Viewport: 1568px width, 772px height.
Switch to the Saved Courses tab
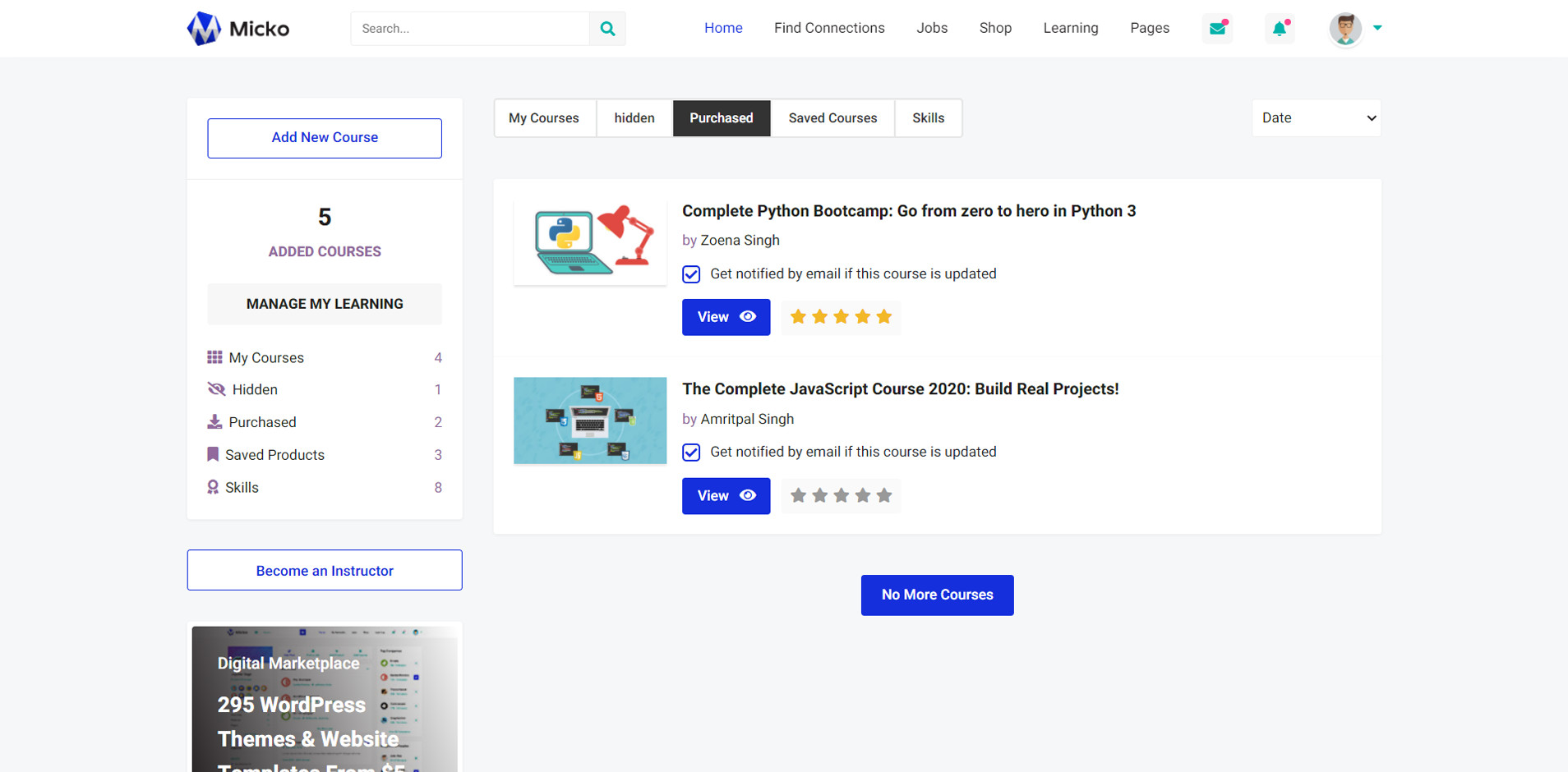(832, 118)
